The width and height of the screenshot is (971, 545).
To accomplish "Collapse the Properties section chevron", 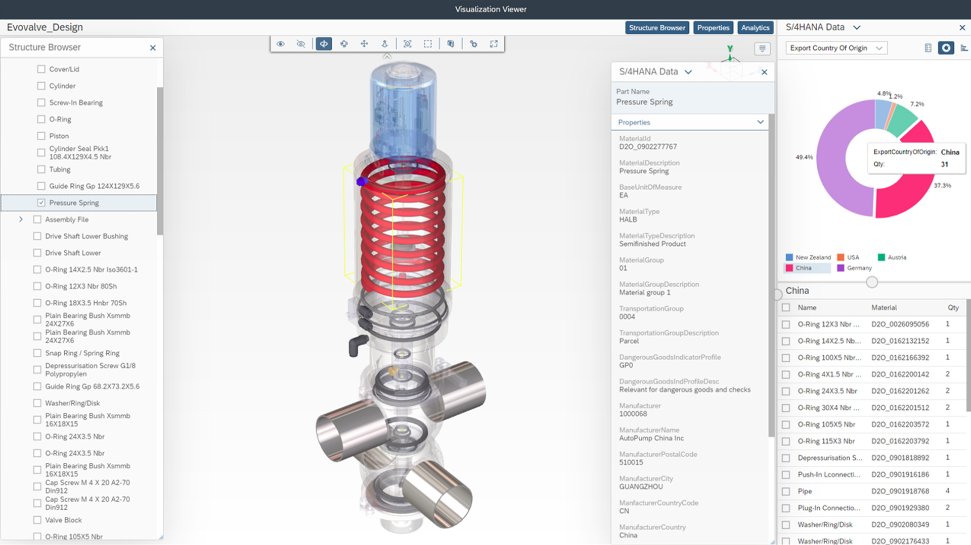I will 760,122.
